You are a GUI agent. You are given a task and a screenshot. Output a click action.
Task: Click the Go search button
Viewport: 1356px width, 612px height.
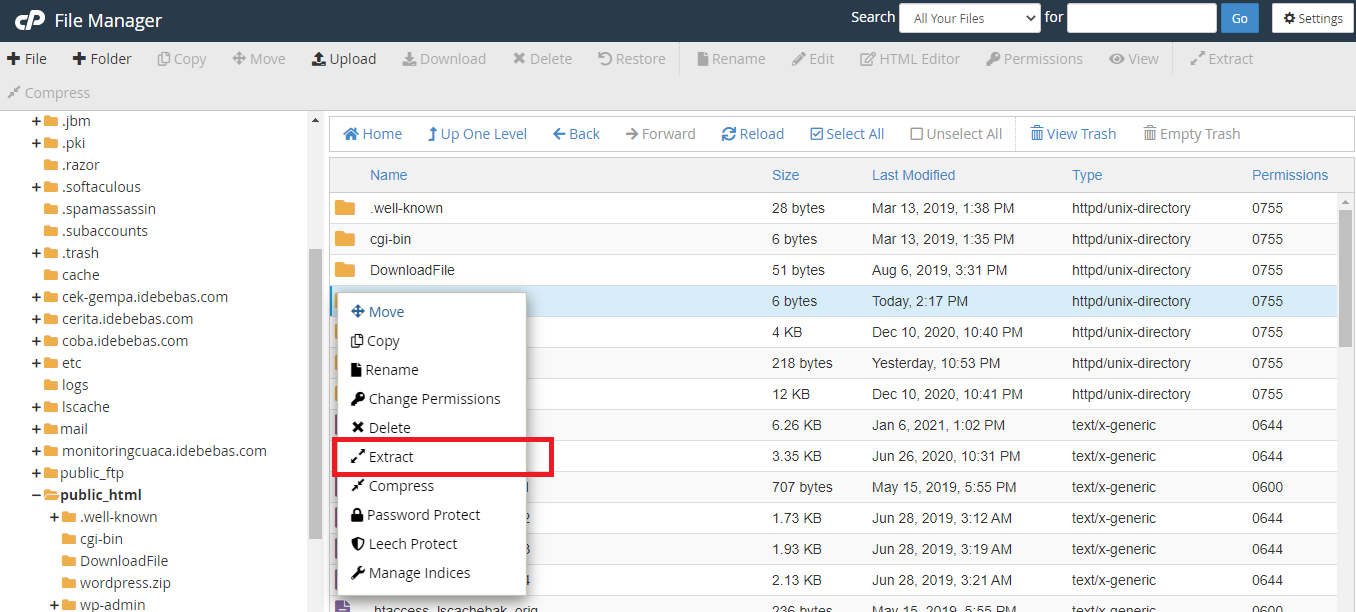[1240, 19]
